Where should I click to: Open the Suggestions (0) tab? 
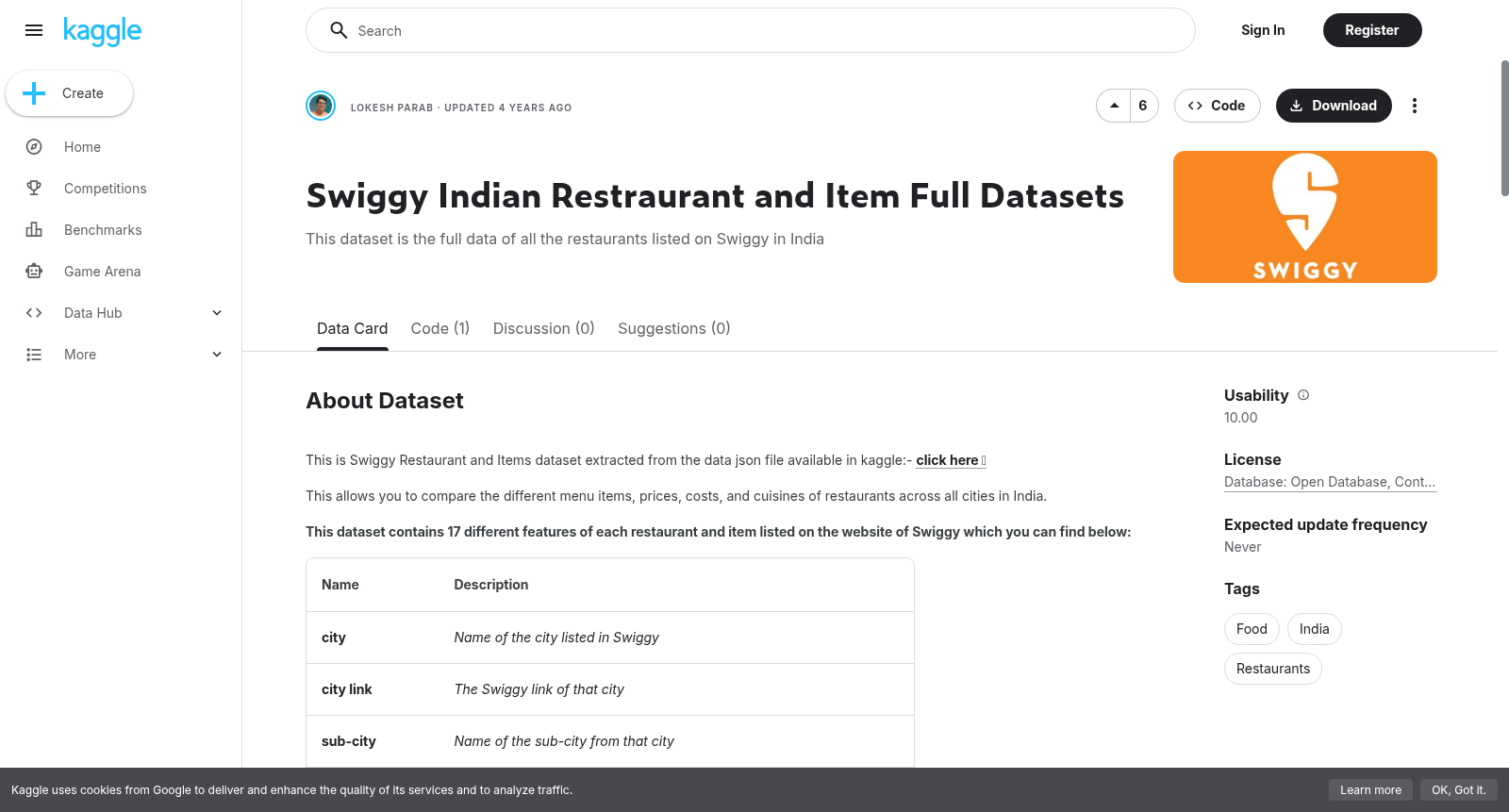(x=674, y=328)
